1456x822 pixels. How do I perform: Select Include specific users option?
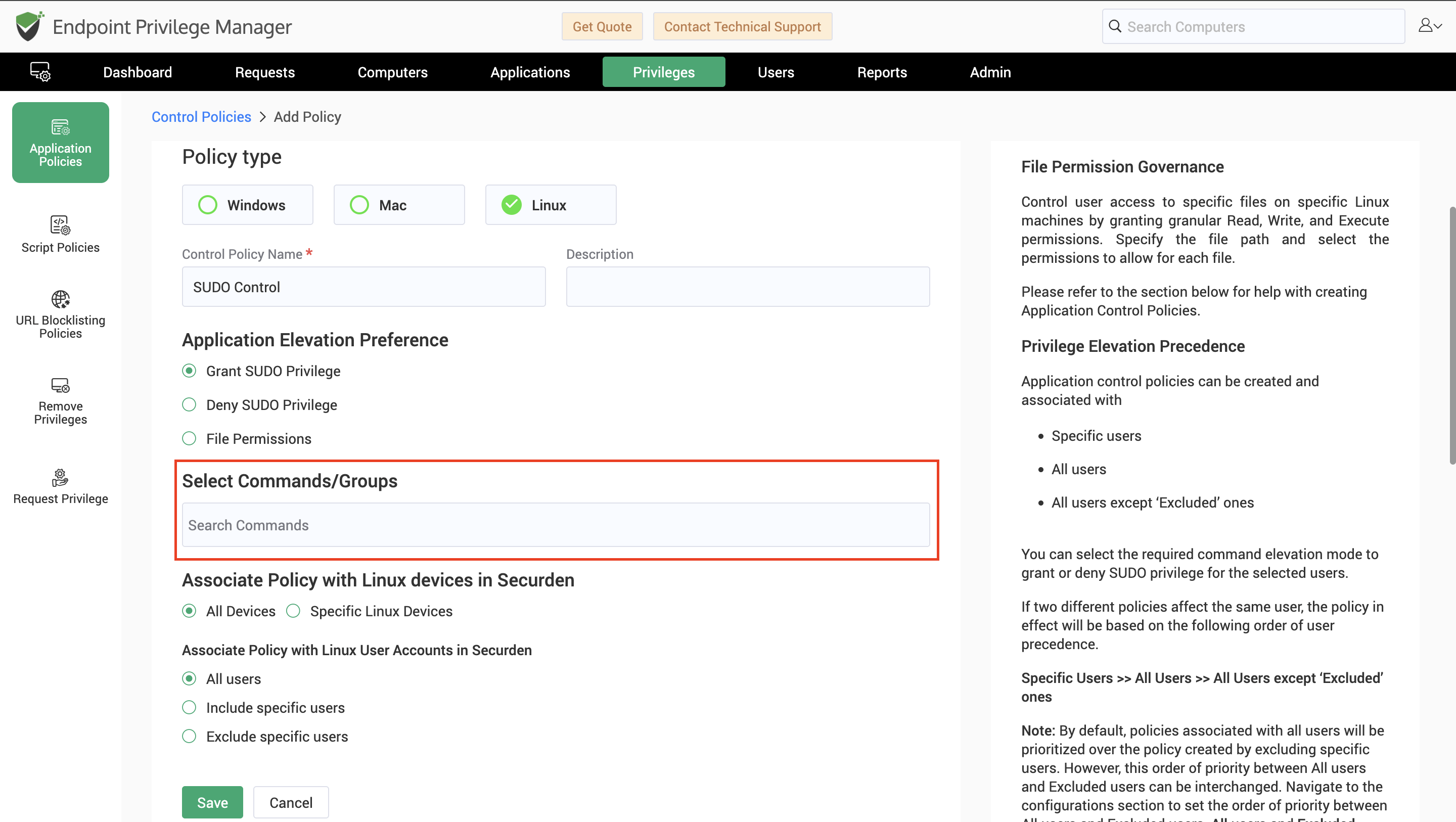point(190,708)
